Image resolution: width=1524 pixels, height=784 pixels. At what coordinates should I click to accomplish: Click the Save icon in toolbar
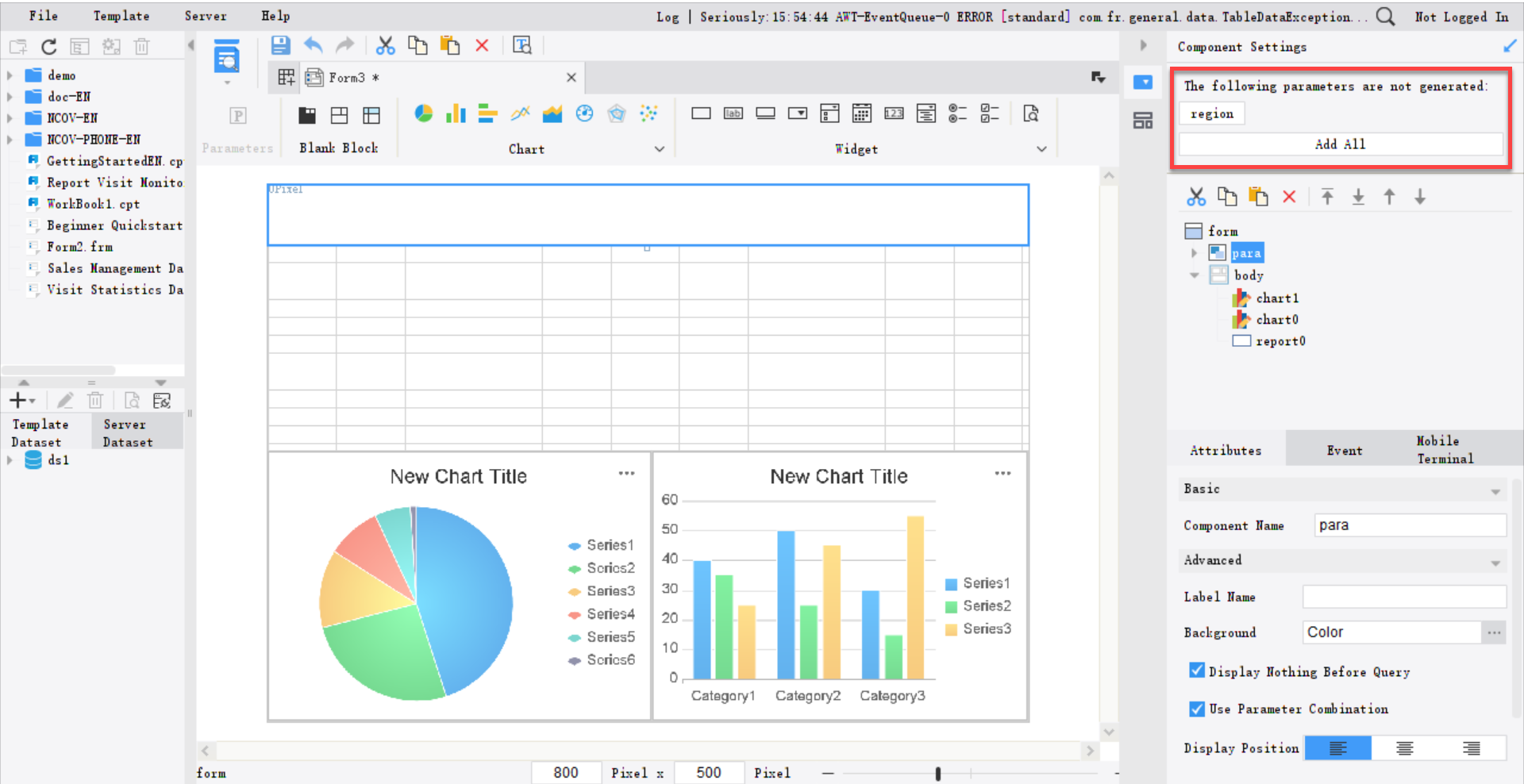coord(280,45)
